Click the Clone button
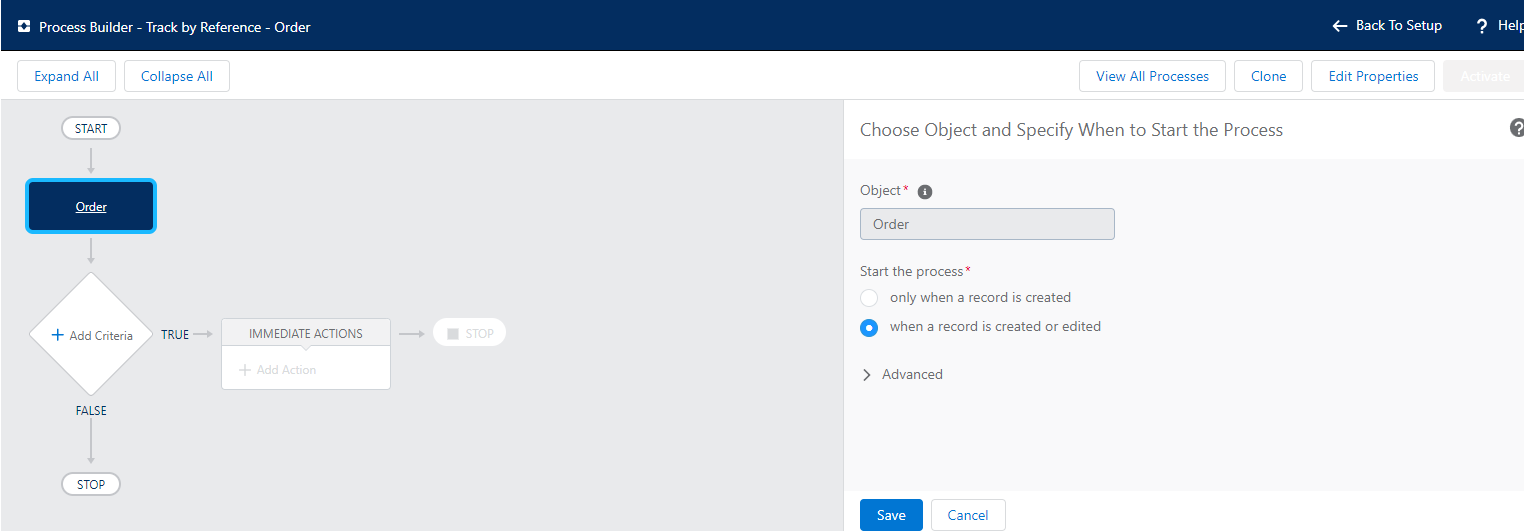This screenshot has height=531, width=1524. (1268, 76)
